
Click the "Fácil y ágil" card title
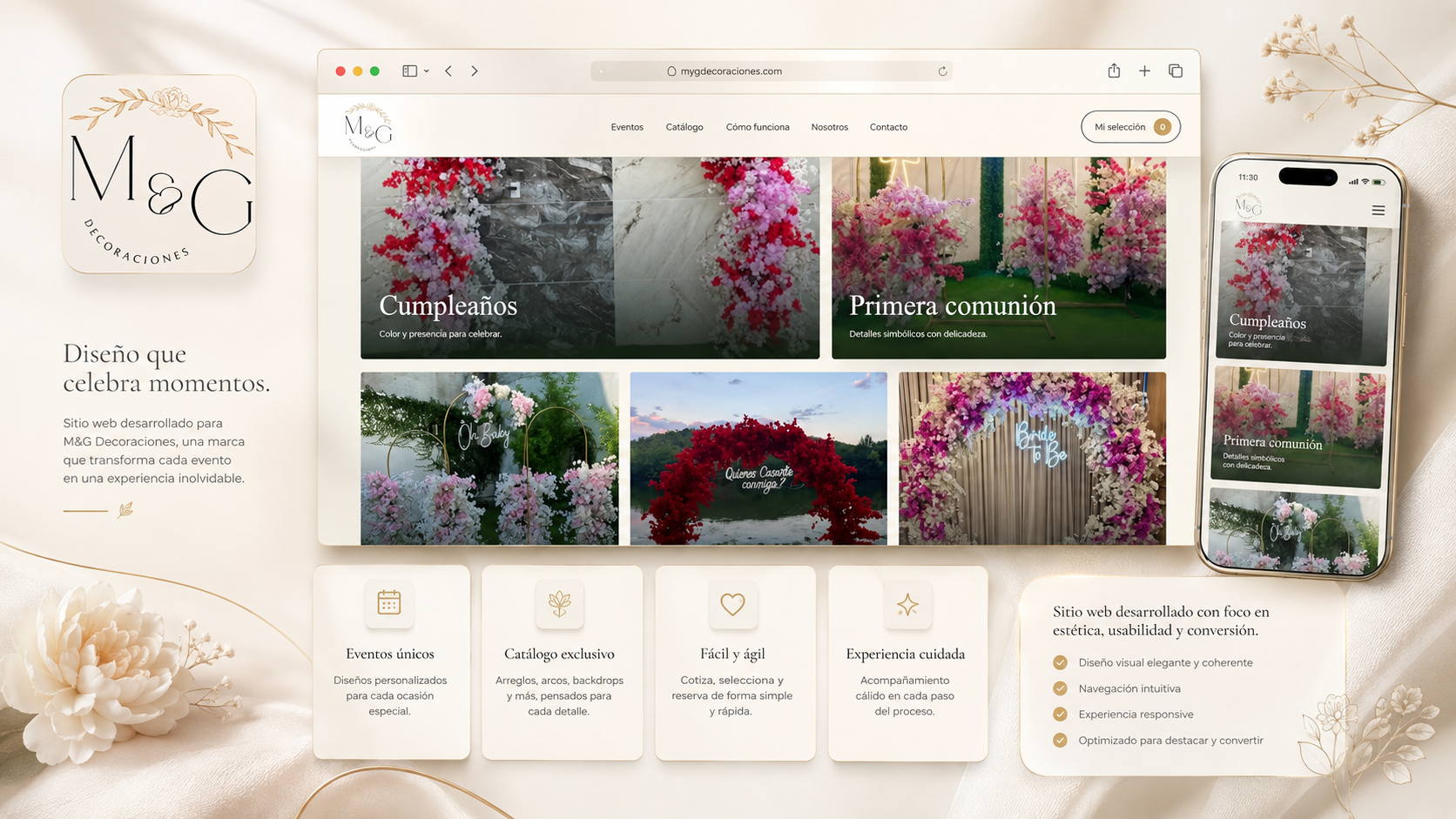pyautogui.click(x=733, y=654)
